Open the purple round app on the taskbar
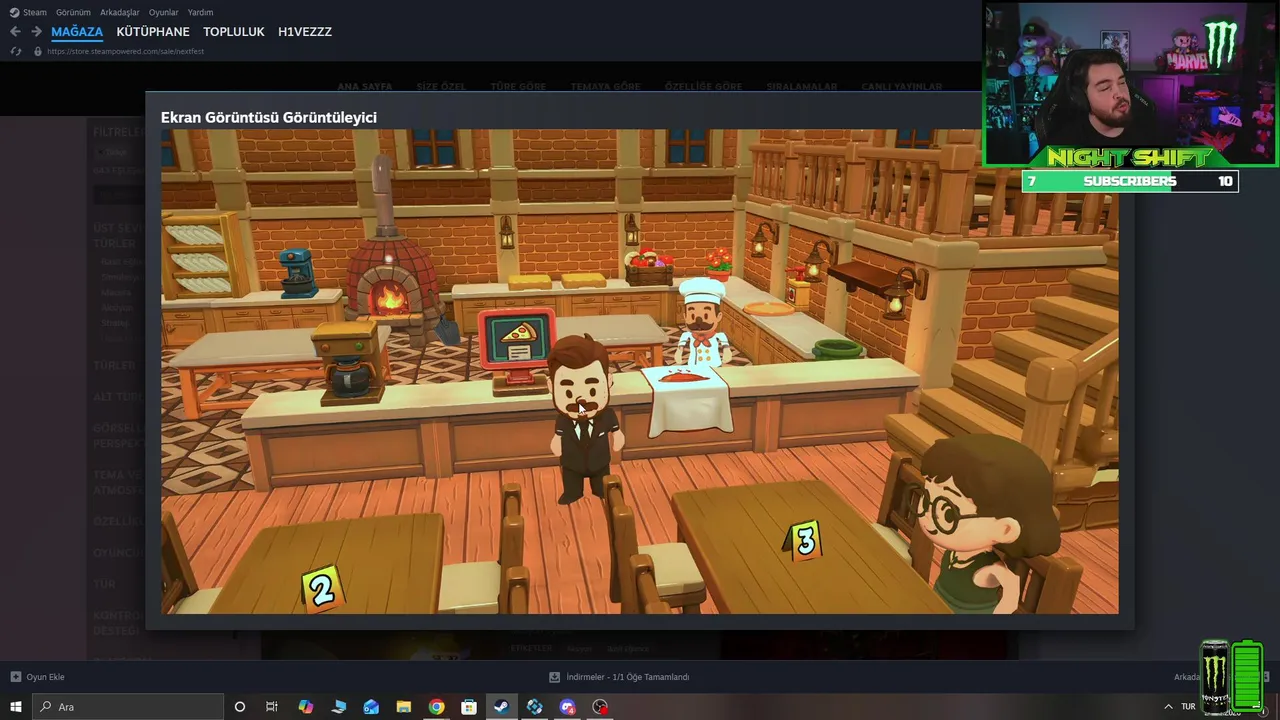Image resolution: width=1280 pixels, height=720 pixels. tap(568, 707)
